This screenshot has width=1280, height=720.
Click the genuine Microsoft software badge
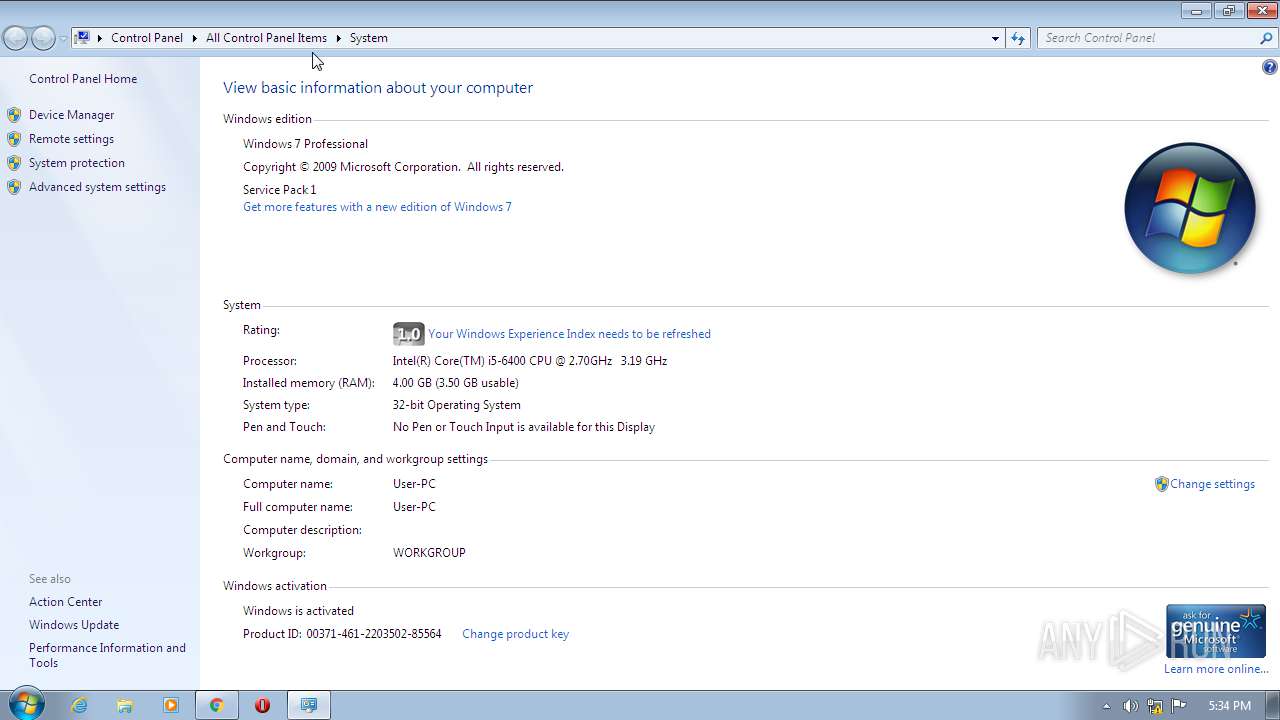click(x=1216, y=631)
